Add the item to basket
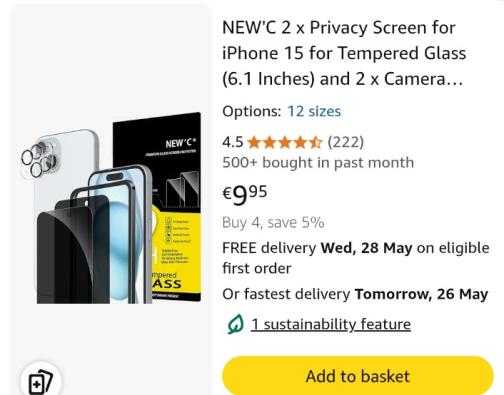504x395 pixels. 358,376
